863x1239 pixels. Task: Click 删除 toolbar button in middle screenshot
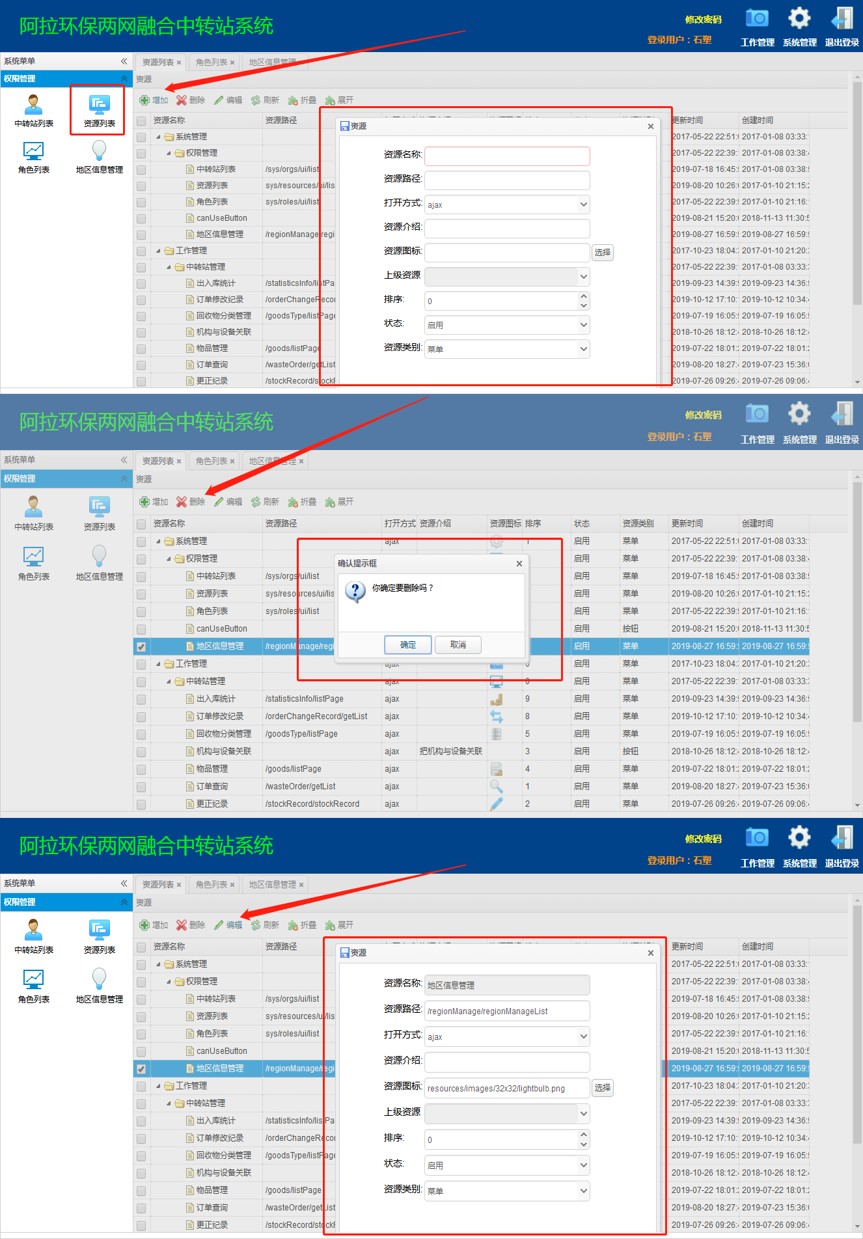190,502
